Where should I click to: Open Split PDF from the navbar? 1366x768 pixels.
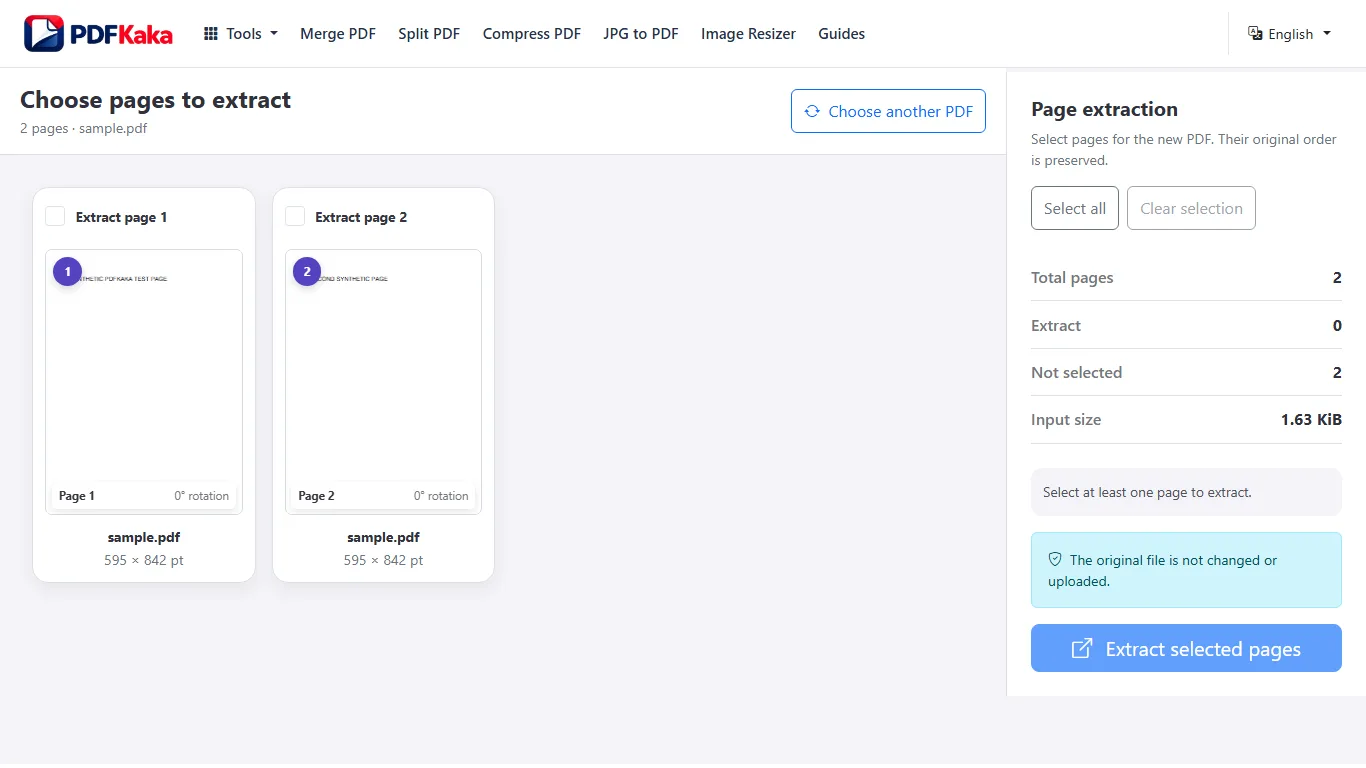pos(429,34)
